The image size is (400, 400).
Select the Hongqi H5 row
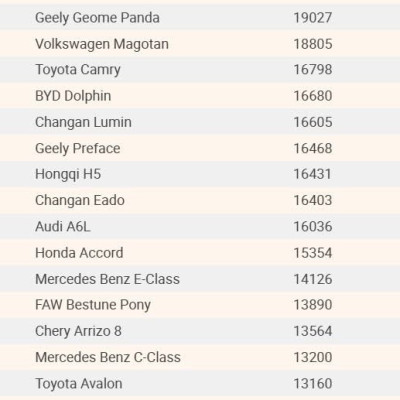200,174
